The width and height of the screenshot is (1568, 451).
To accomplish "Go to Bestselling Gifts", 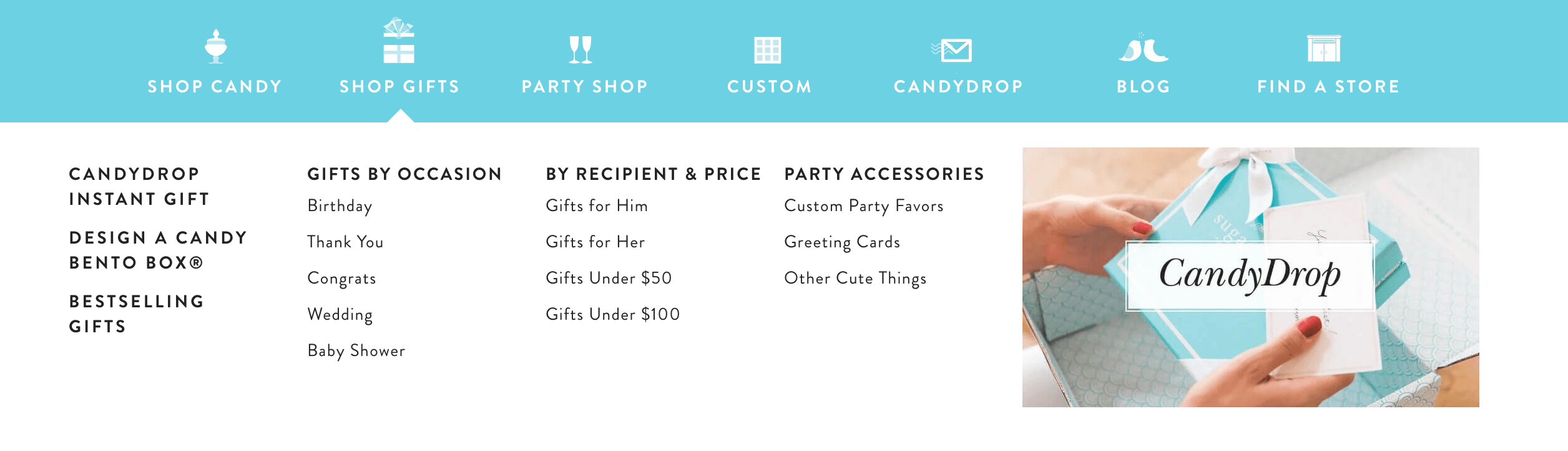I will click(x=137, y=314).
